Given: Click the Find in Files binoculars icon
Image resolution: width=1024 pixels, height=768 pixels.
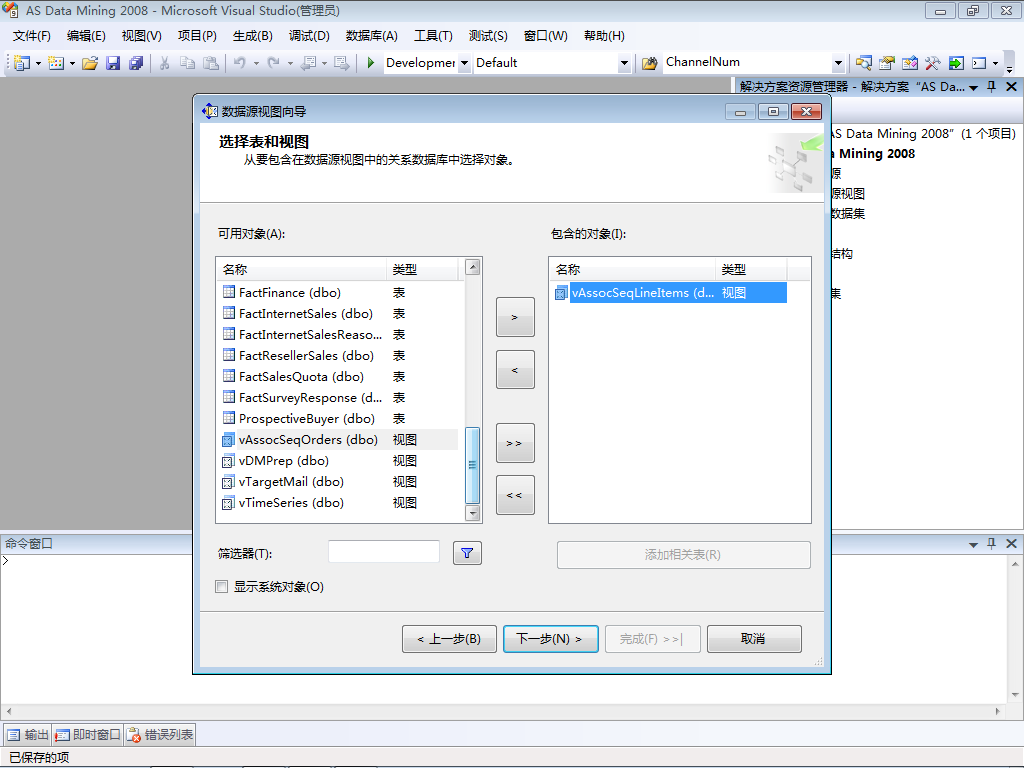Looking at the screenshot, I should coord(649,63).
